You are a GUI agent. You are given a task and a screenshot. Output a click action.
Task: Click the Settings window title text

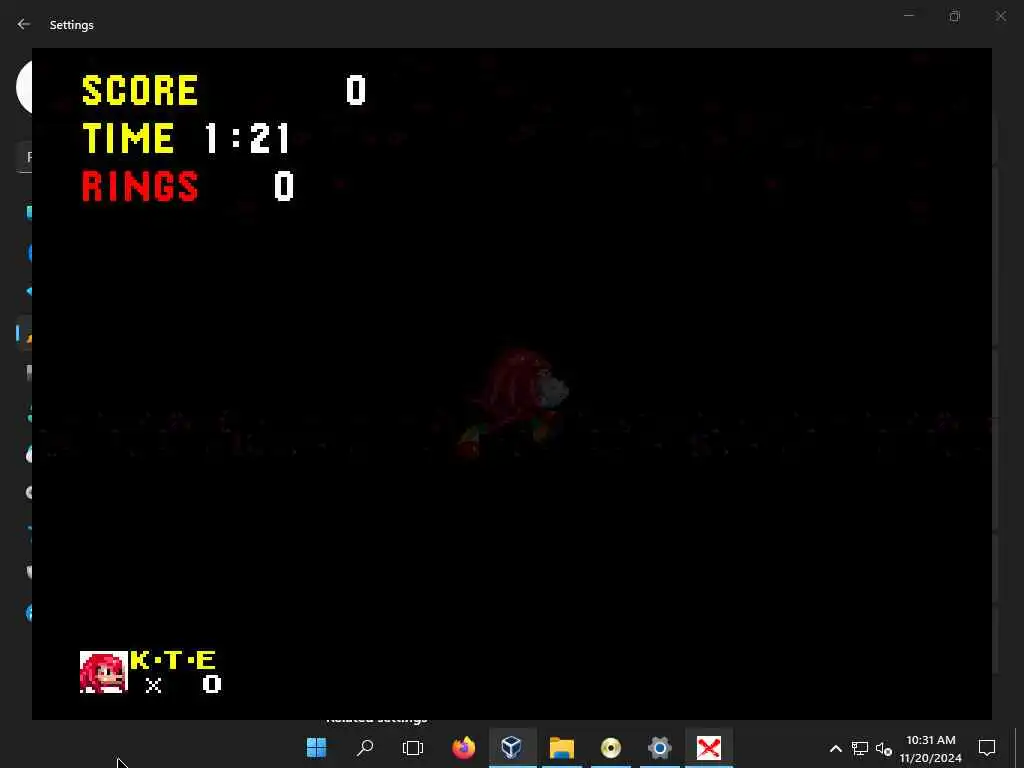coord(72,25)
